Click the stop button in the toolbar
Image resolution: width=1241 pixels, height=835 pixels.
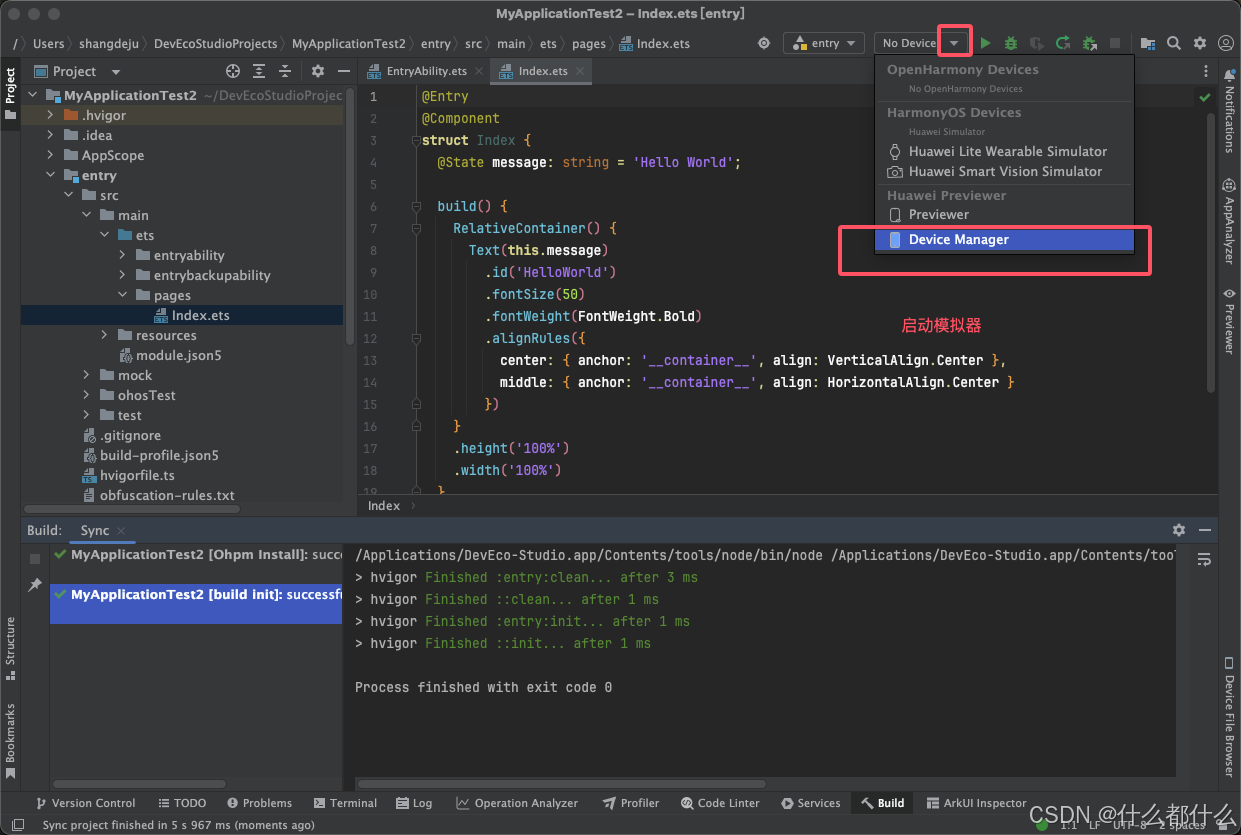1115,43
